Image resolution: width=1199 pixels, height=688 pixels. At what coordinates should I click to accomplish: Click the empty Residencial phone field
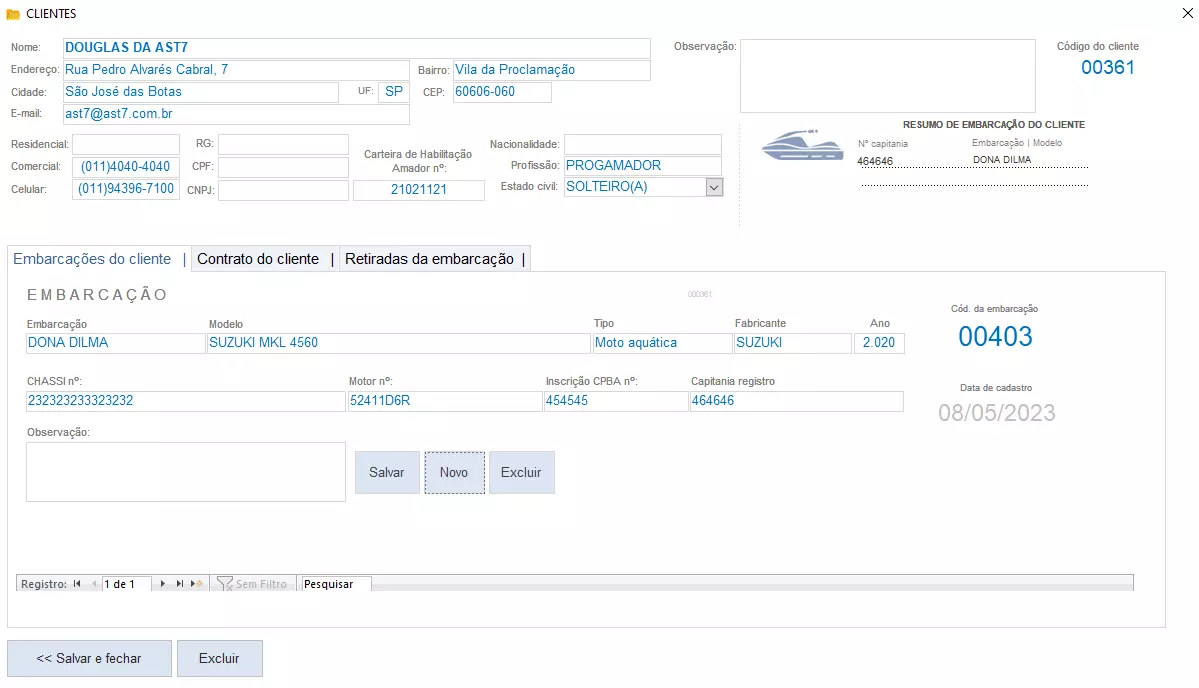tap(126, 144)
